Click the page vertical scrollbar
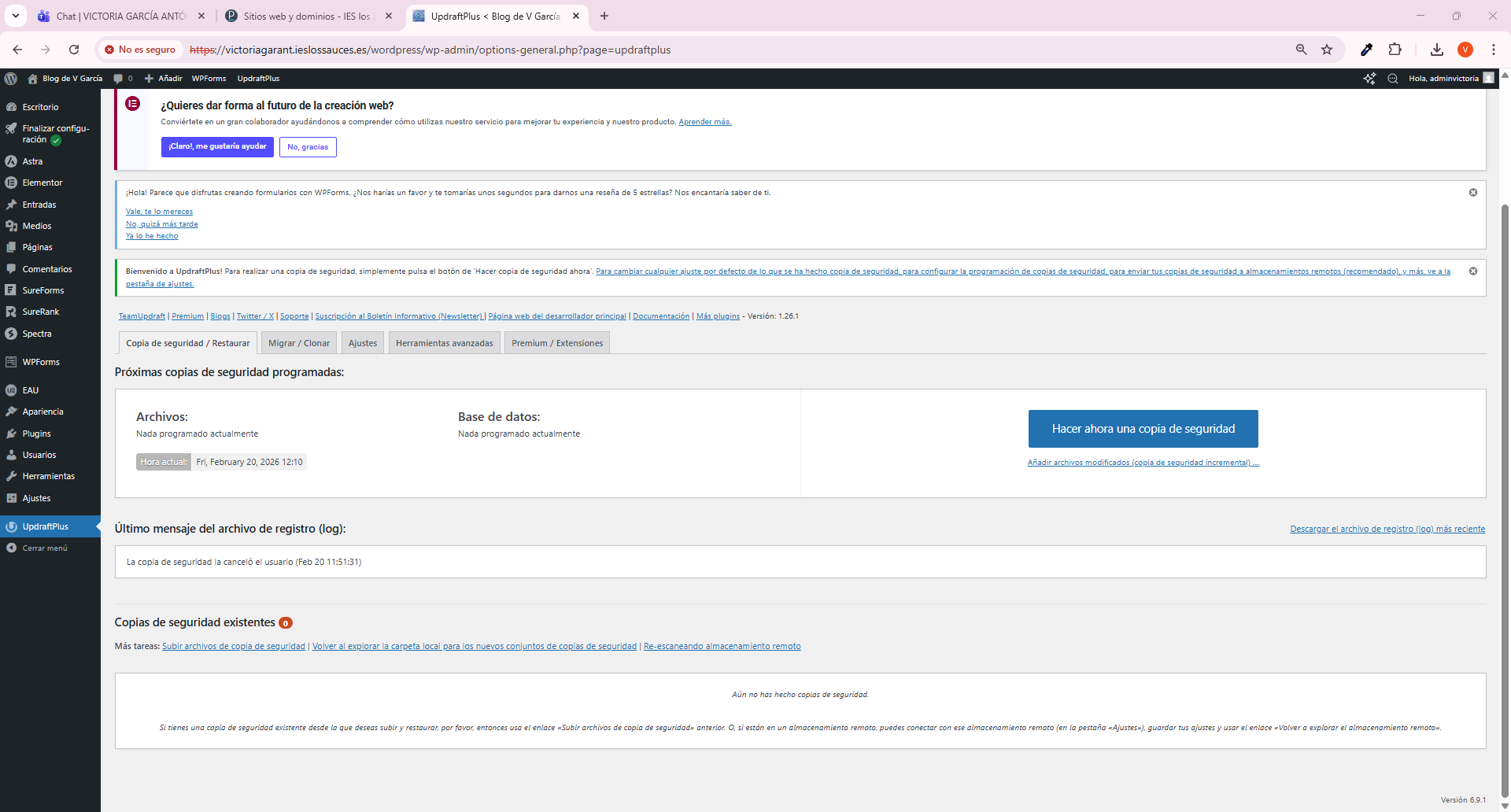The width and height of the screenshot is (1511, 812). (1505, 472)
